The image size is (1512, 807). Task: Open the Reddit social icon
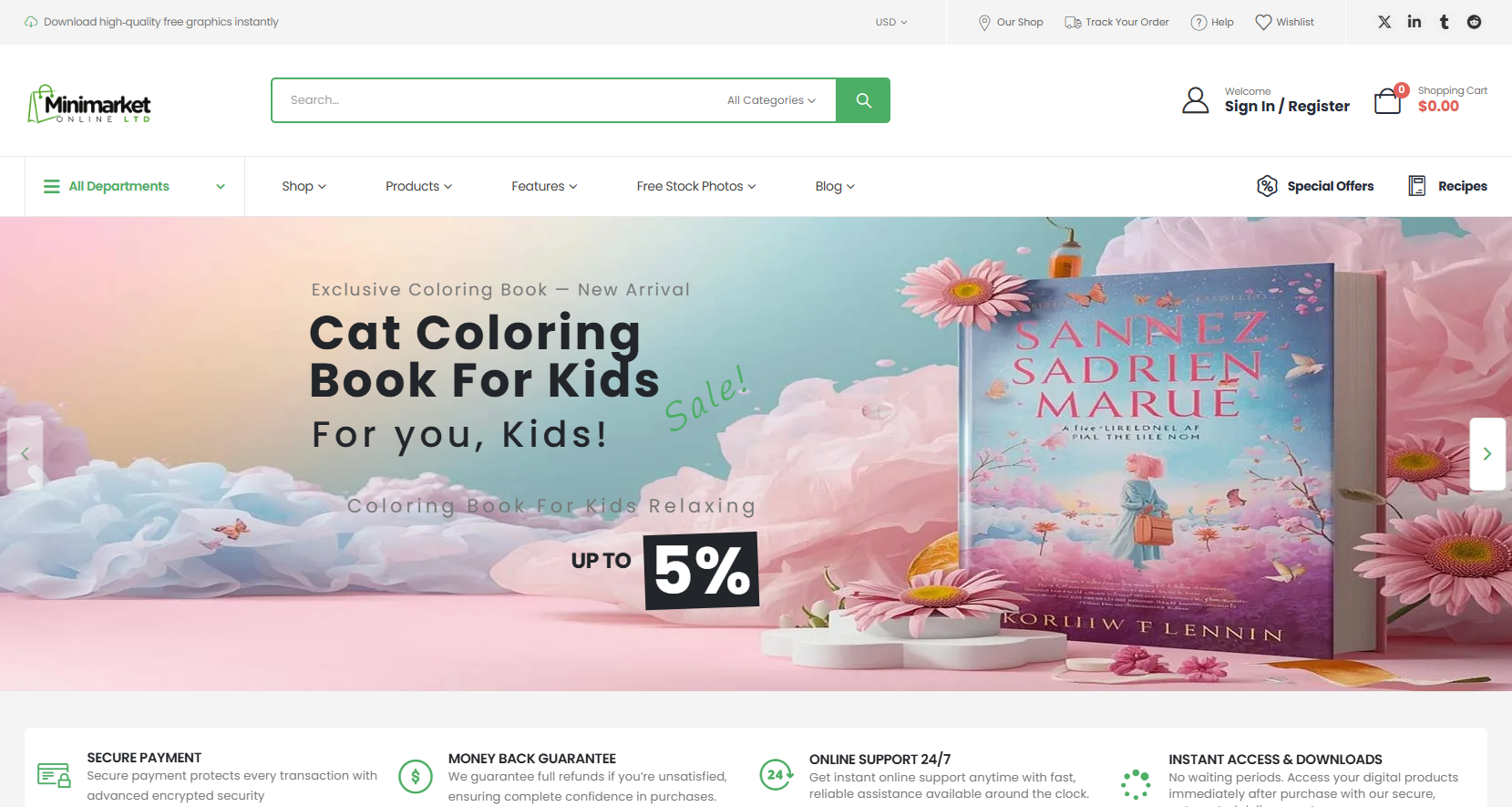tap(1474, 22)
